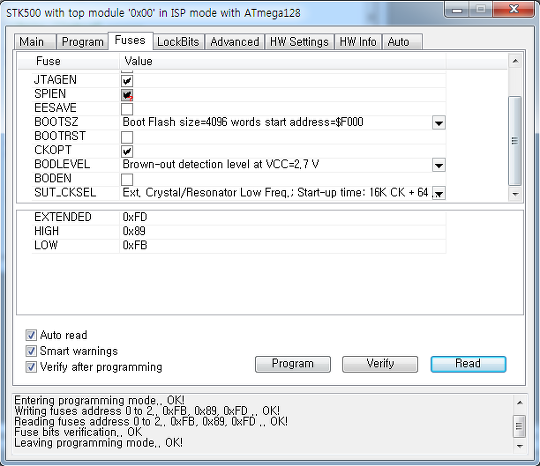Click the fuse list scroll up arrow
Image resolution: width=540 pixels, height=466 pixels.
tap(515, 61)
